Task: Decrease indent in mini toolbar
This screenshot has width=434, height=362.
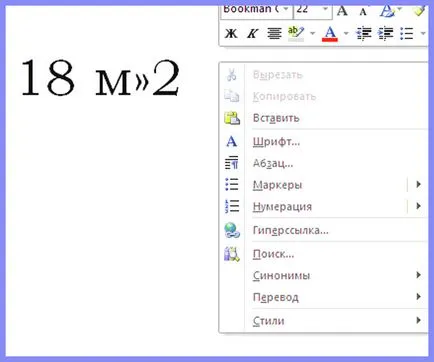Action: click(x=364, y=33)
